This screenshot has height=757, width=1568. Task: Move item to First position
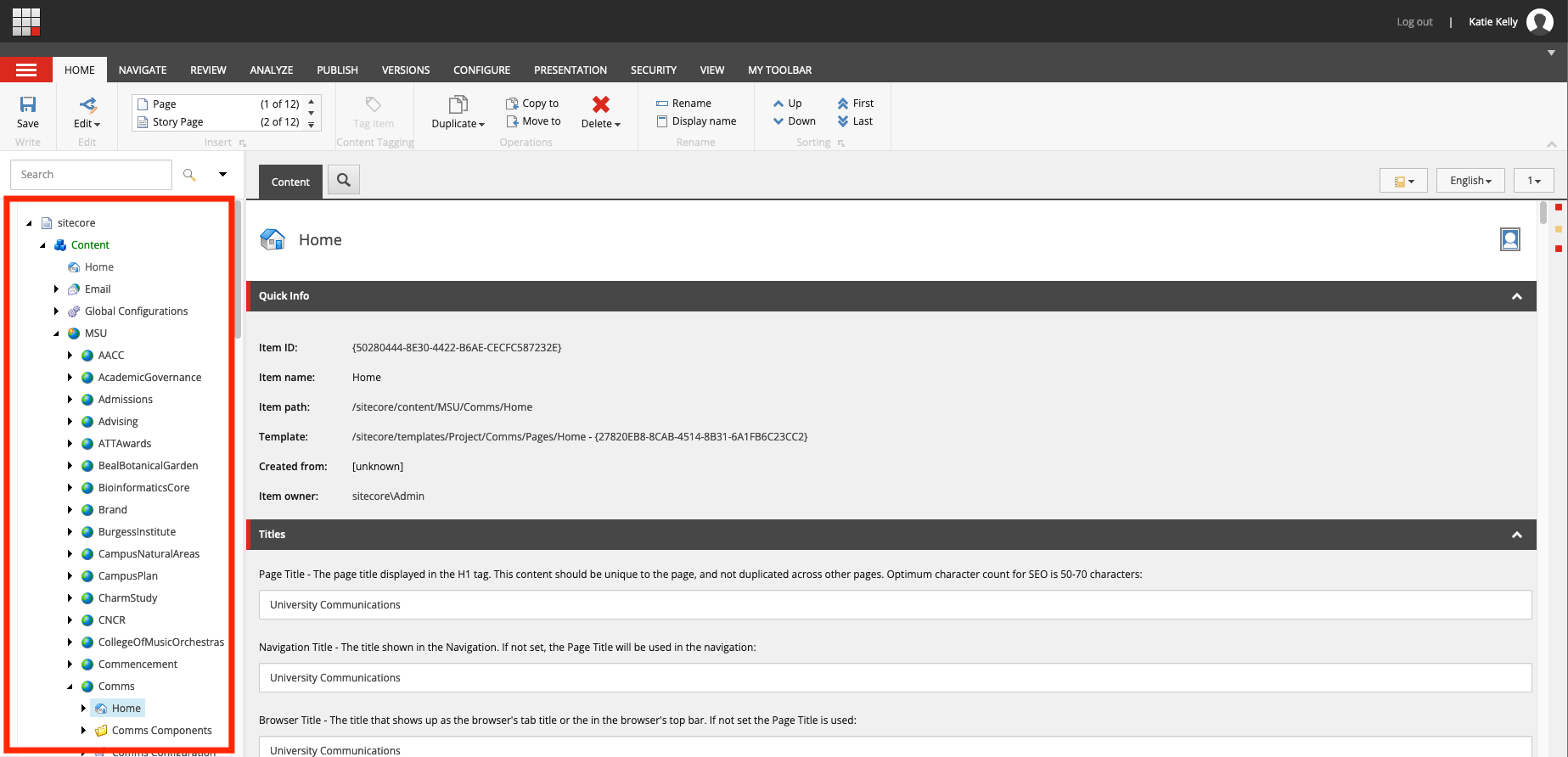[x=855, y=104]
